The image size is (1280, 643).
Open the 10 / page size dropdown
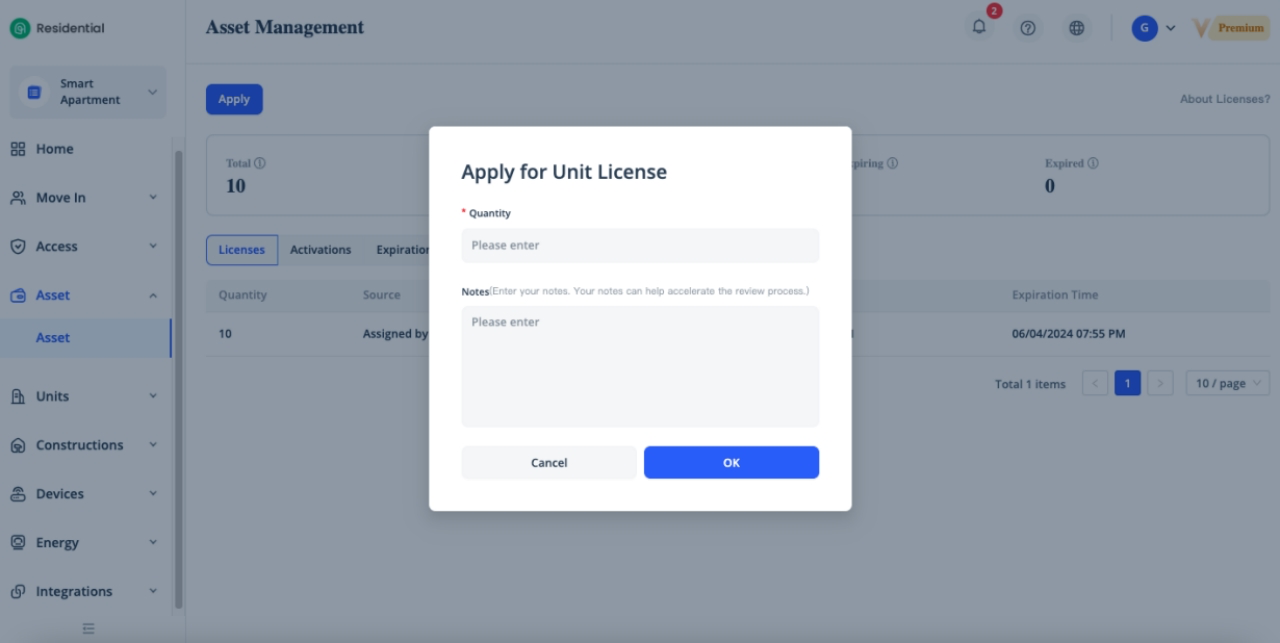click(x=1227, y=383)
